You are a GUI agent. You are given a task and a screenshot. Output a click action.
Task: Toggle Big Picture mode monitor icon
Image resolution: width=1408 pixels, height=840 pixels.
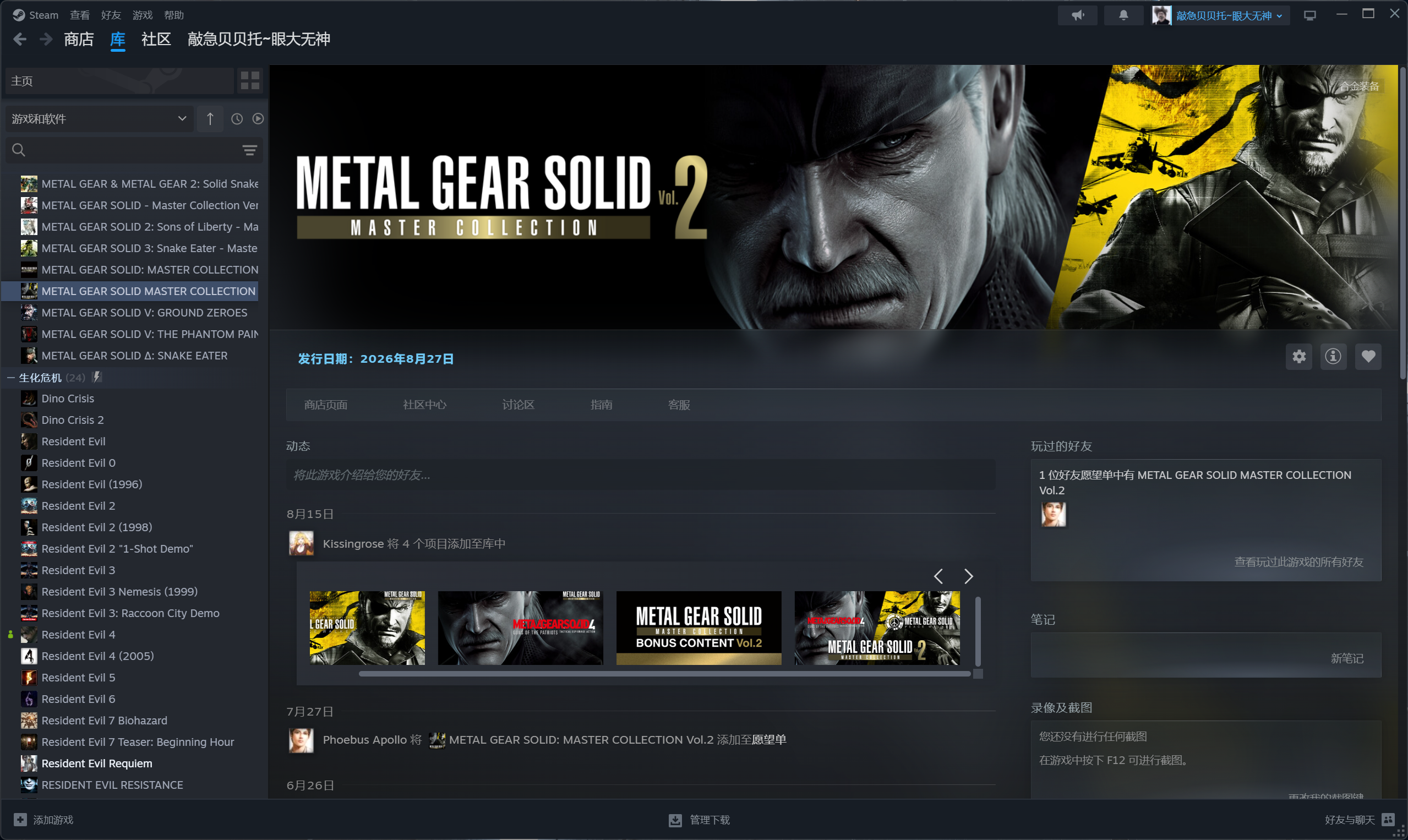pos(1309,15)
